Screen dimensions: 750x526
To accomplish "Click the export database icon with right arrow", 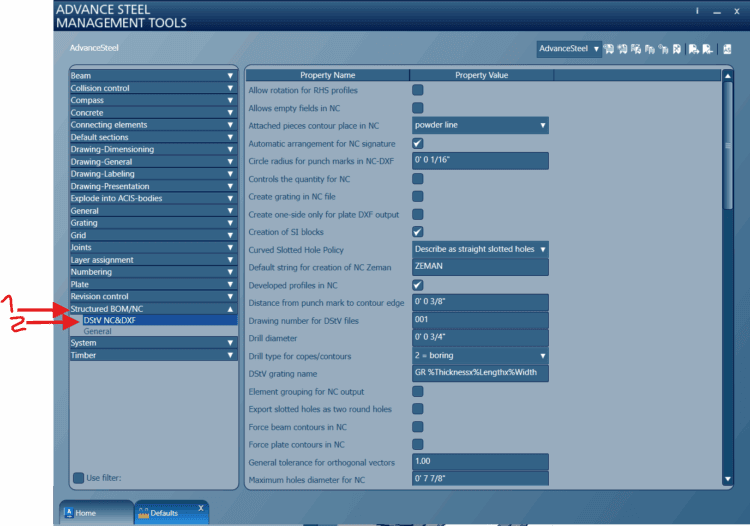I will pos(694,49).
